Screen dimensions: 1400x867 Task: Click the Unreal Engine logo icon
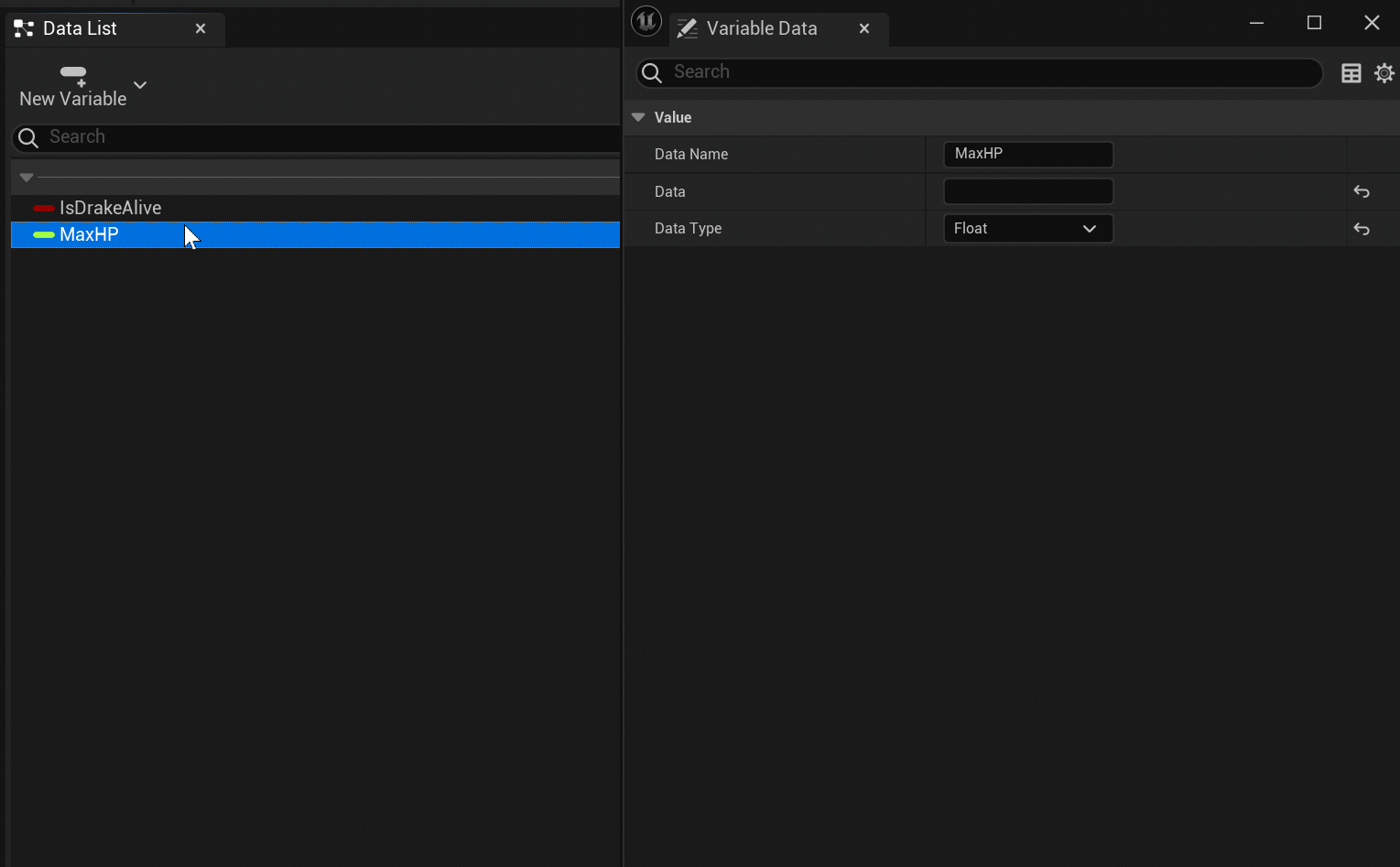point(646,21)
